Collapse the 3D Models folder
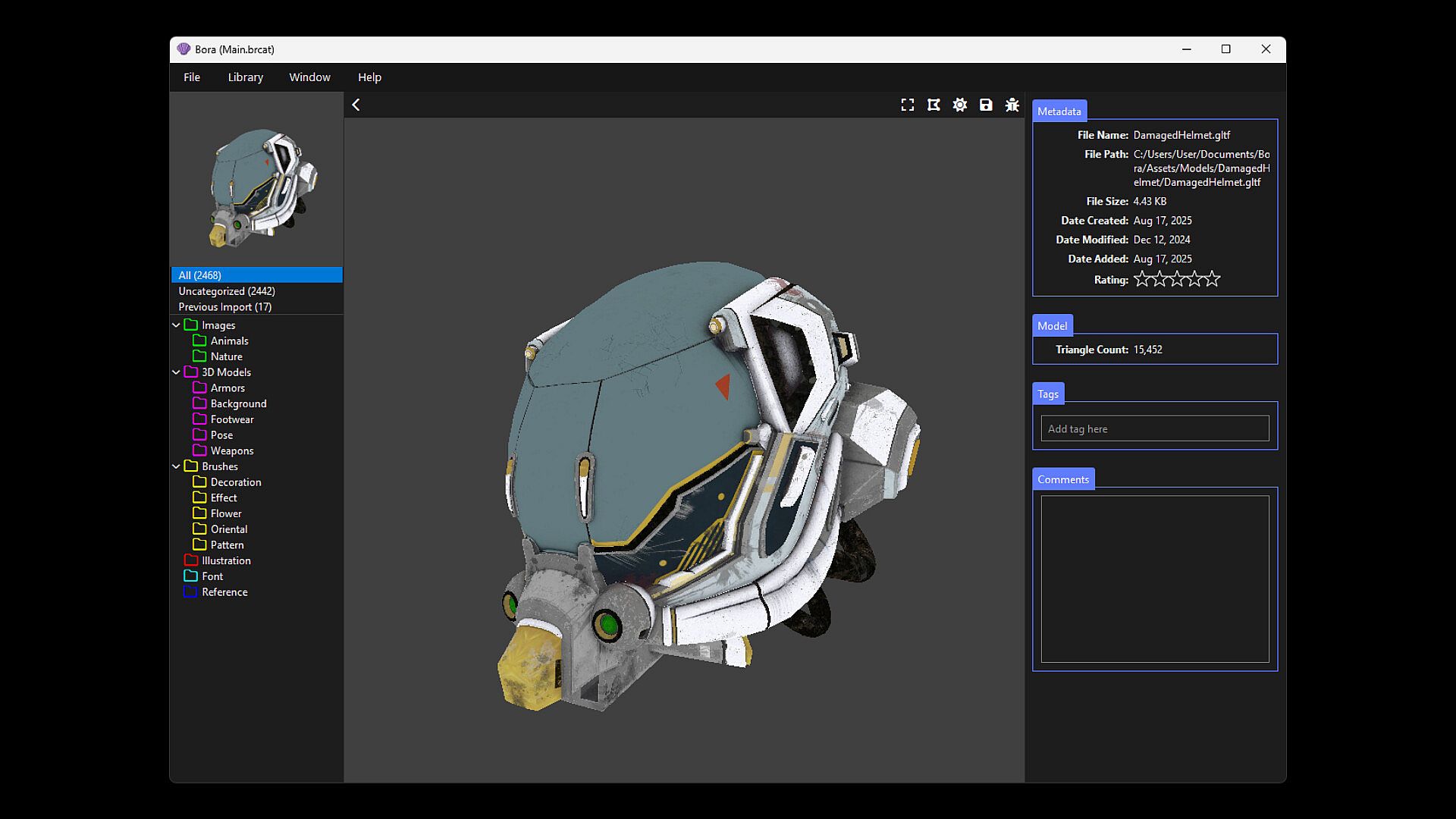This screenshot has width=1456, height=819. [176, 372]
